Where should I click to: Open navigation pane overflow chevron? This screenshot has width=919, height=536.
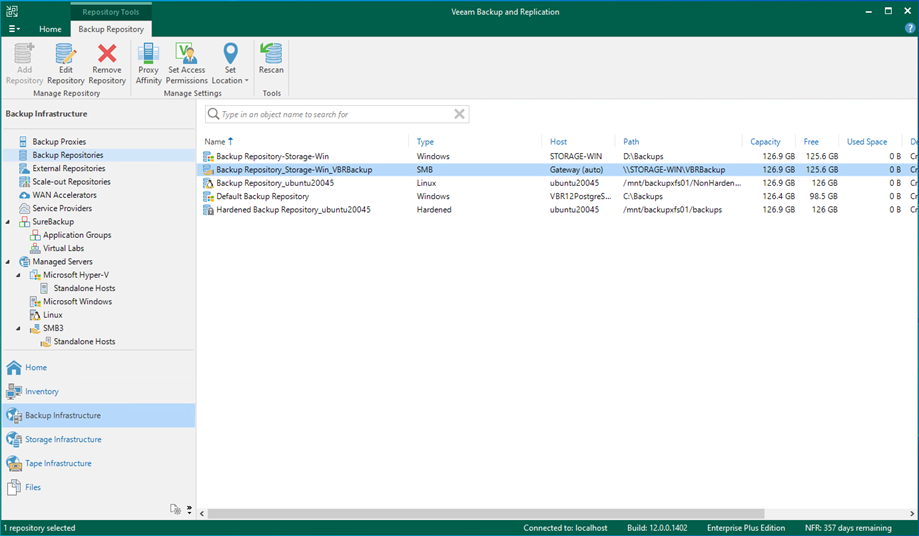pyautogui.click(x=189, y=510)
